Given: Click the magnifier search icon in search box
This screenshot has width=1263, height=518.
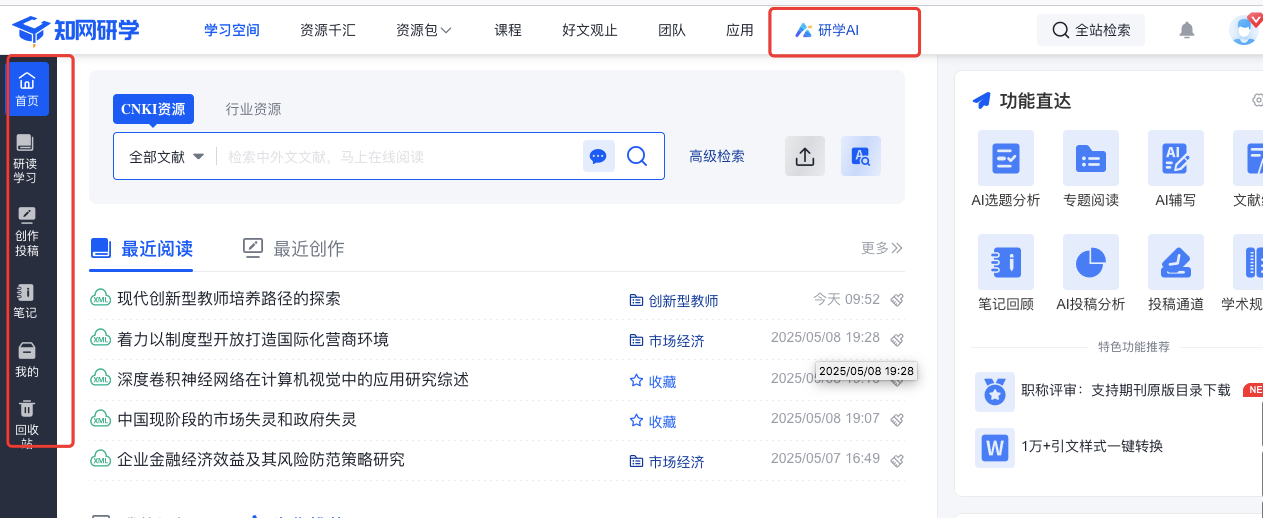Looking at the screenshot, I should pos(637,156).
